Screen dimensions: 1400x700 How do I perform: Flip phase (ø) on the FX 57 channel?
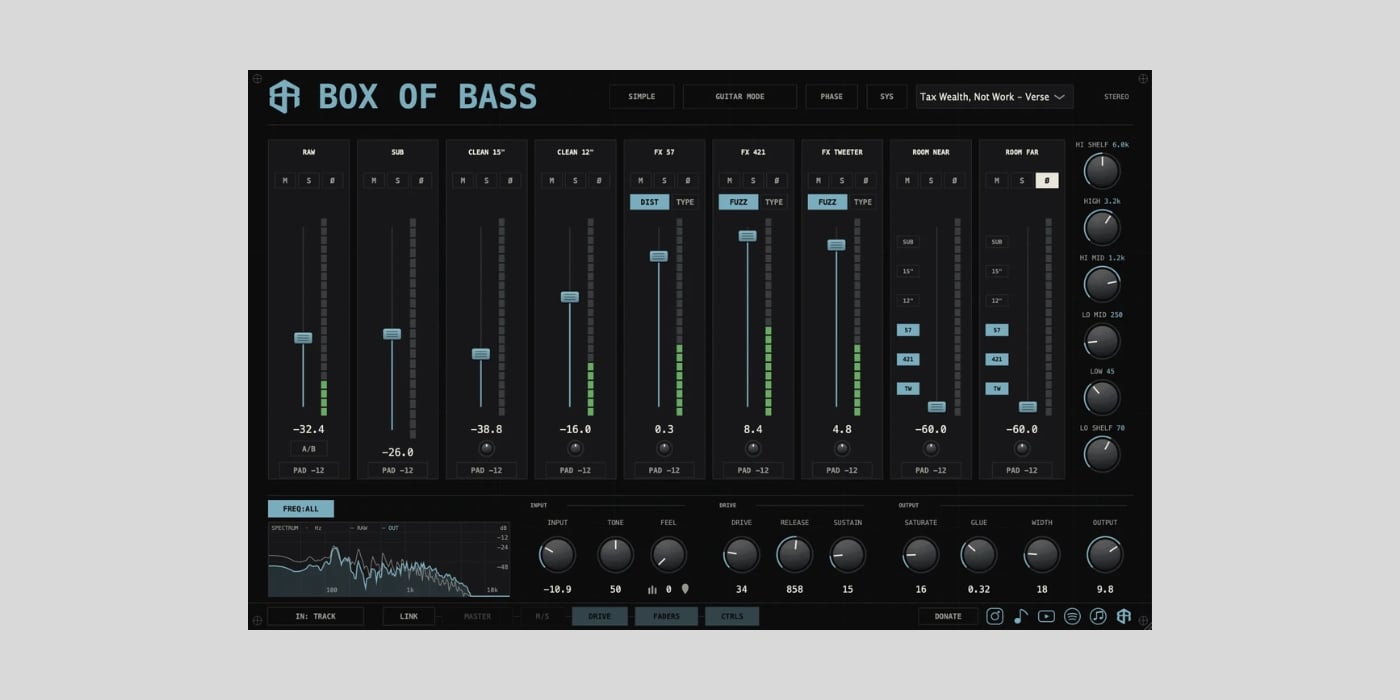coord(687,181)
